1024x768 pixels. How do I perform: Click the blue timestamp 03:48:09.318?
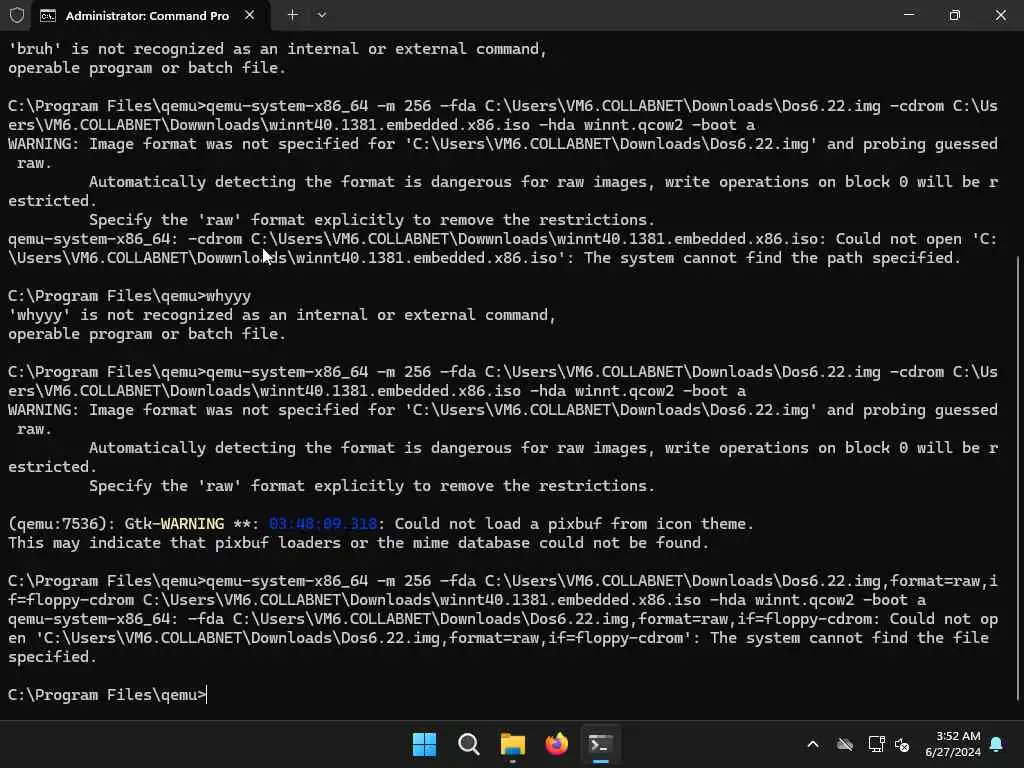click(323, 524)
